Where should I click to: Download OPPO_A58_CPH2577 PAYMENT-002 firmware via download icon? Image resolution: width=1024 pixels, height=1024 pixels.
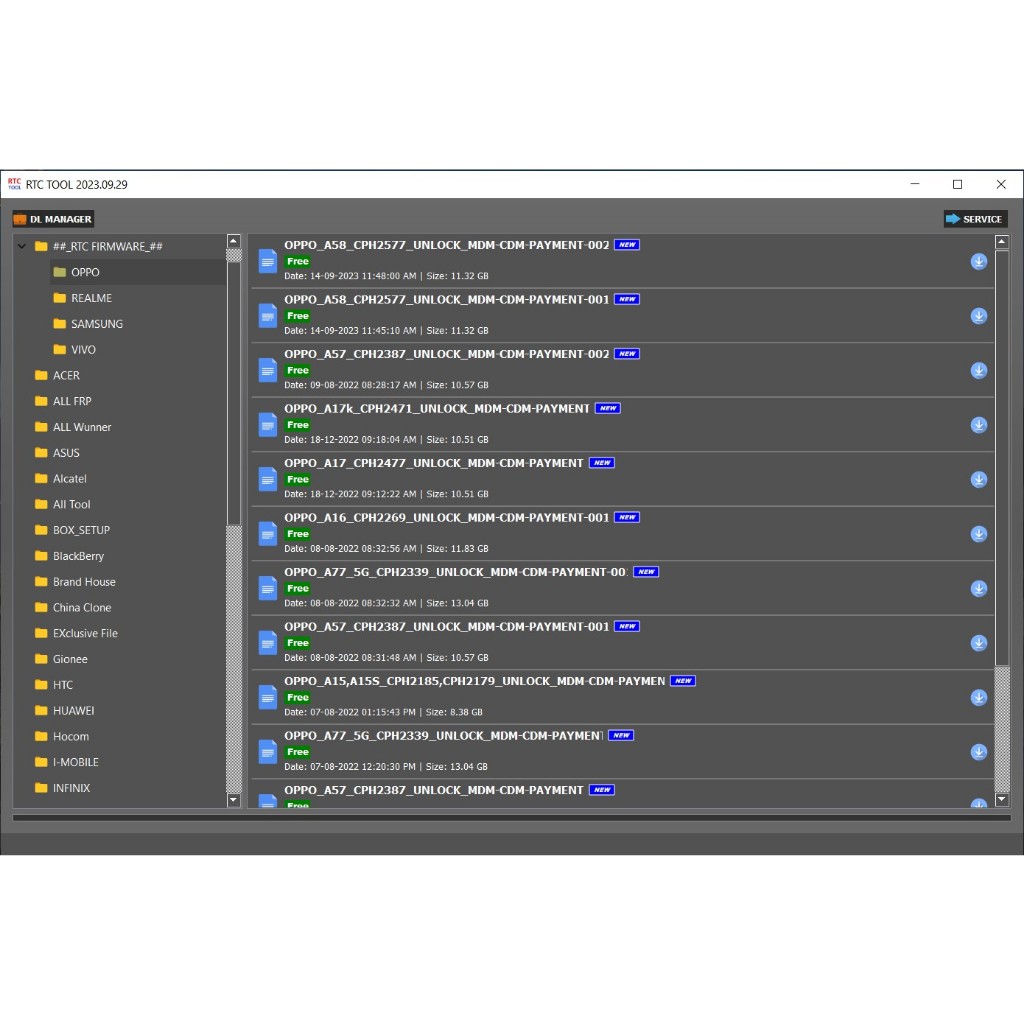pyautogui.click(x=978, y=262)
